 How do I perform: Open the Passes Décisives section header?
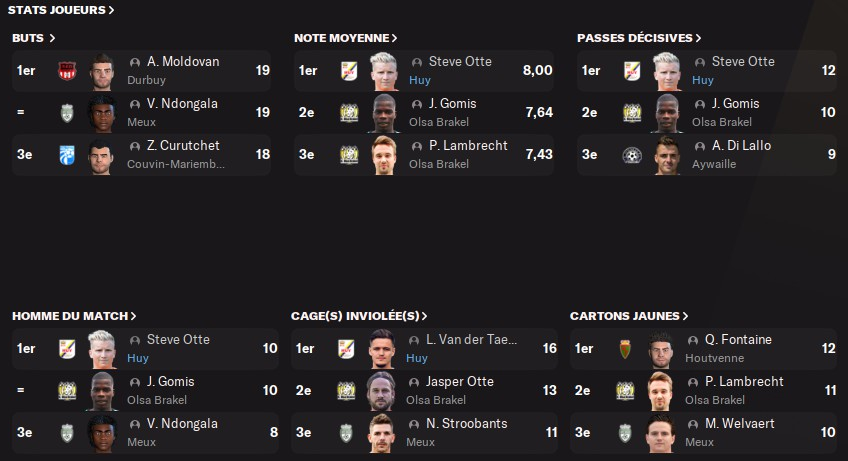(x=638, y=38)
